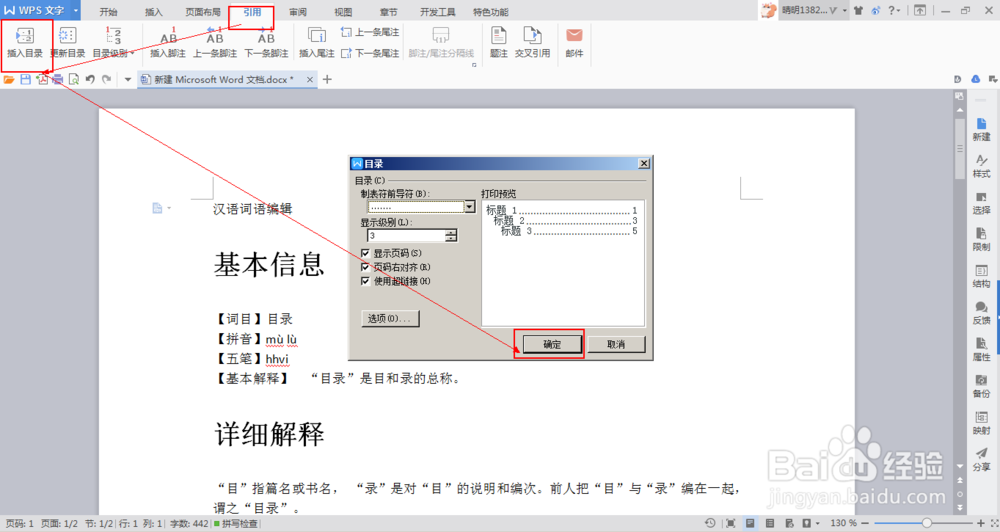Select the 引用 ribbon tab

(x=252, y=11)
